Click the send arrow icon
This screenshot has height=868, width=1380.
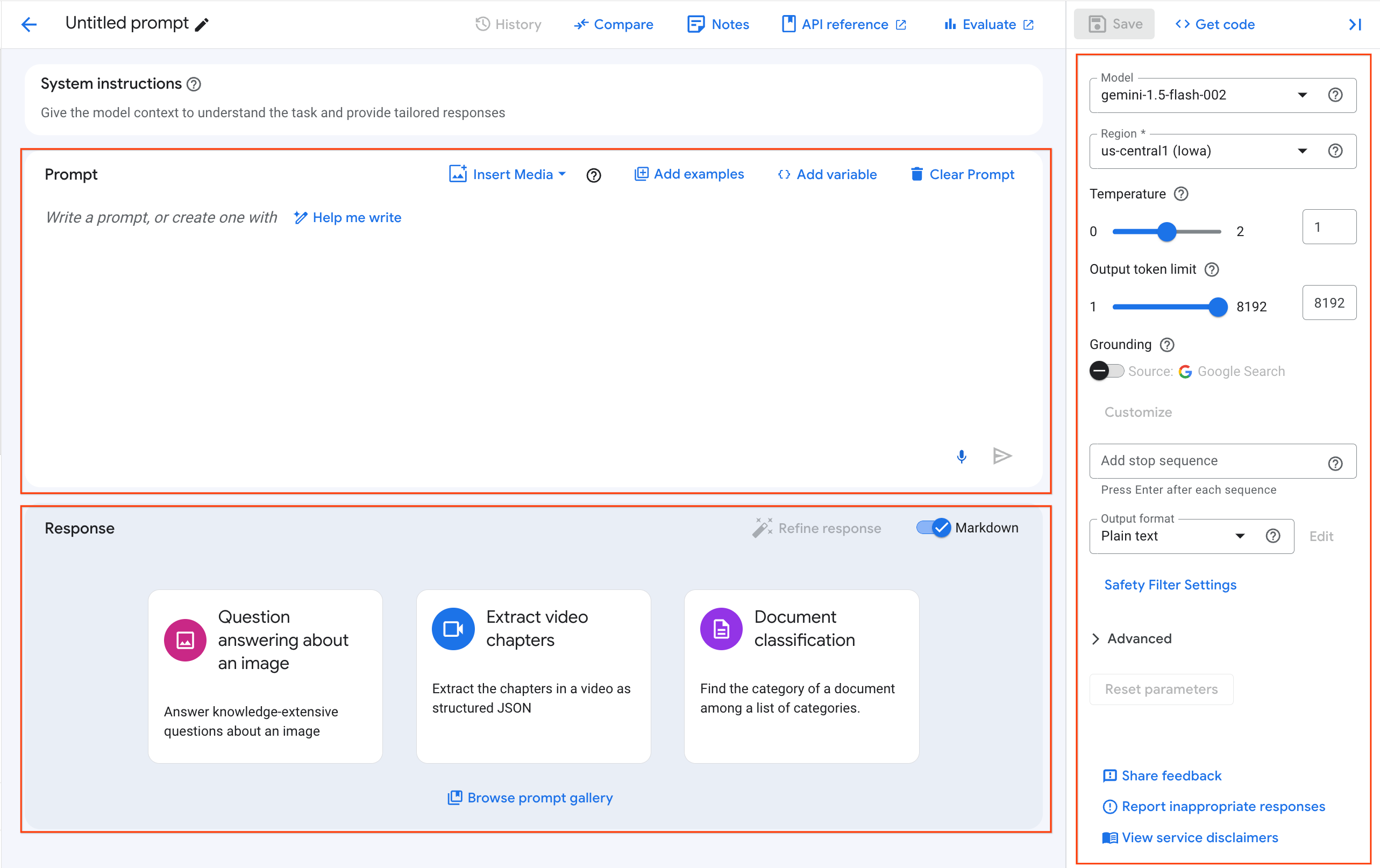[x=1002, y=456]
